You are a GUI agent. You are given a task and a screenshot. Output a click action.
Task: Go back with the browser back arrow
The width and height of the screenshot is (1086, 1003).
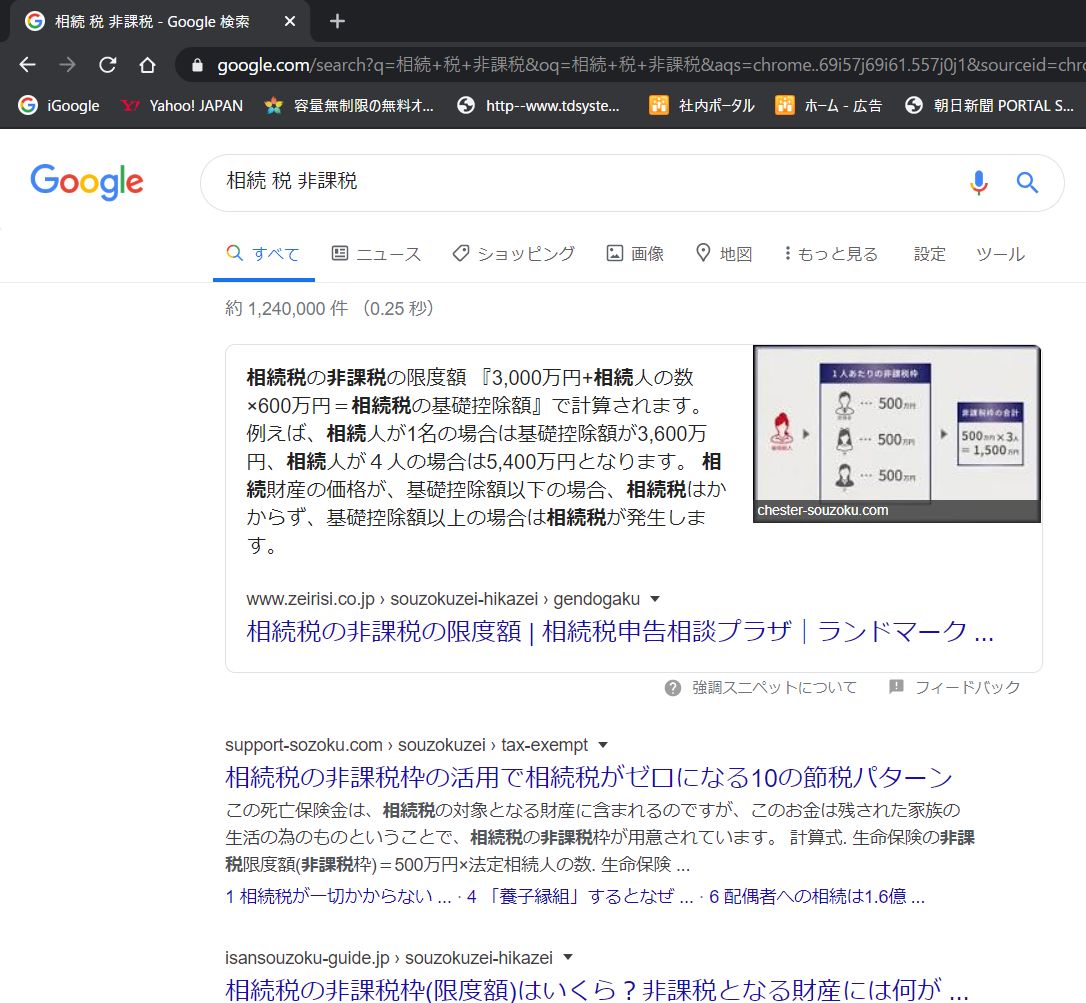coord(28,65)
